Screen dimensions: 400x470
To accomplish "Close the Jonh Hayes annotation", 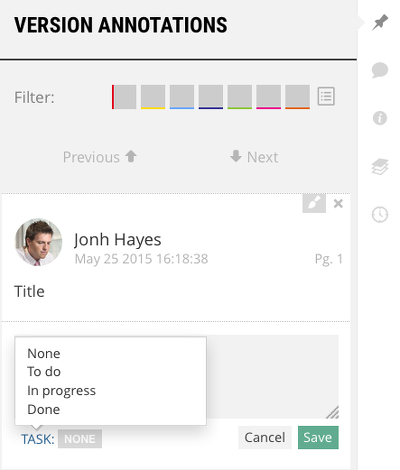I will (338, 203).
